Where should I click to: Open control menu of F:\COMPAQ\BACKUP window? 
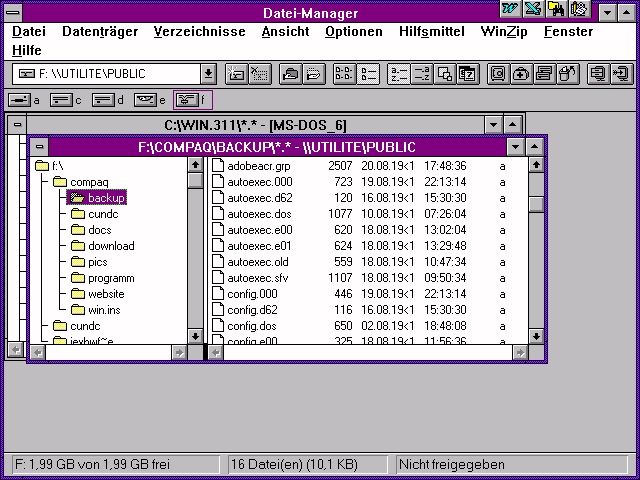[x=40, y=147]
